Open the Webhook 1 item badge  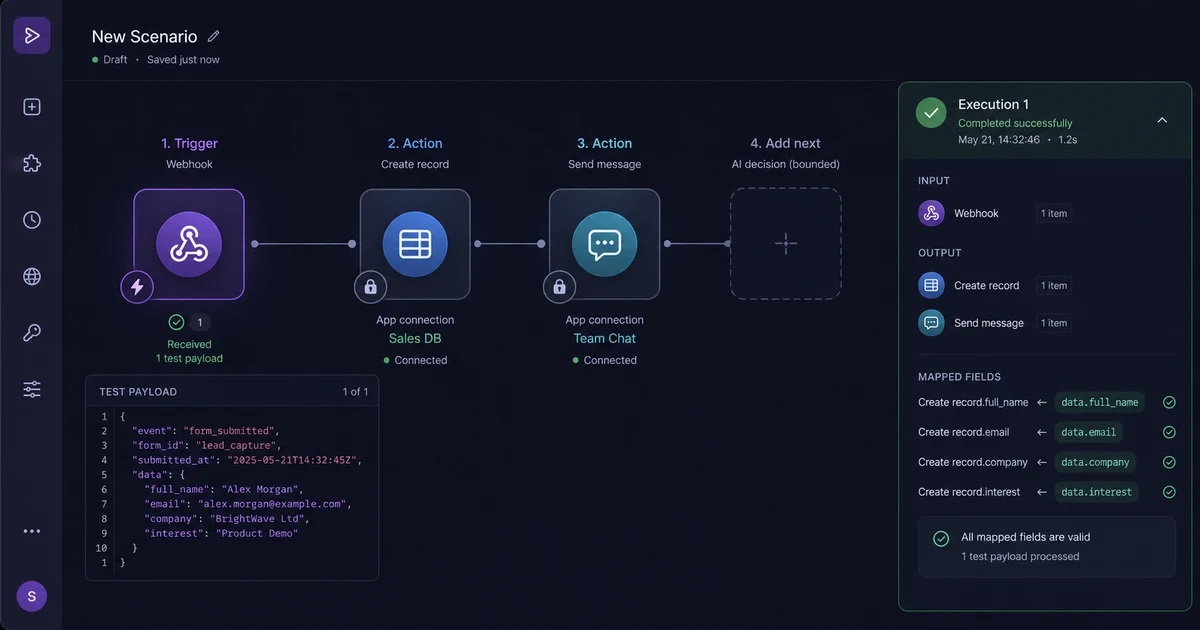[1053, 213]
